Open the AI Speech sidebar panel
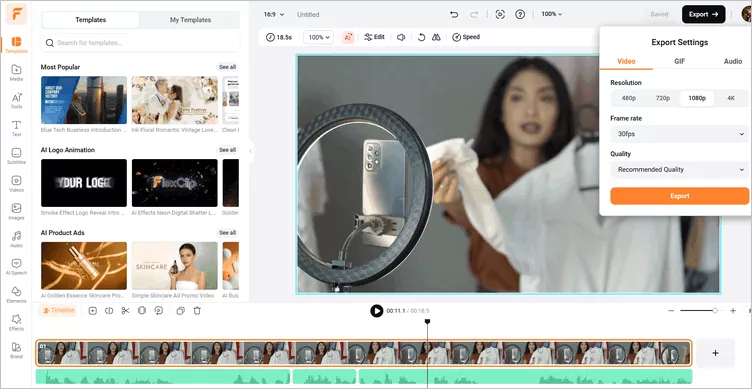This screenshot has height=389, width=752. click(x=16, y=267)
